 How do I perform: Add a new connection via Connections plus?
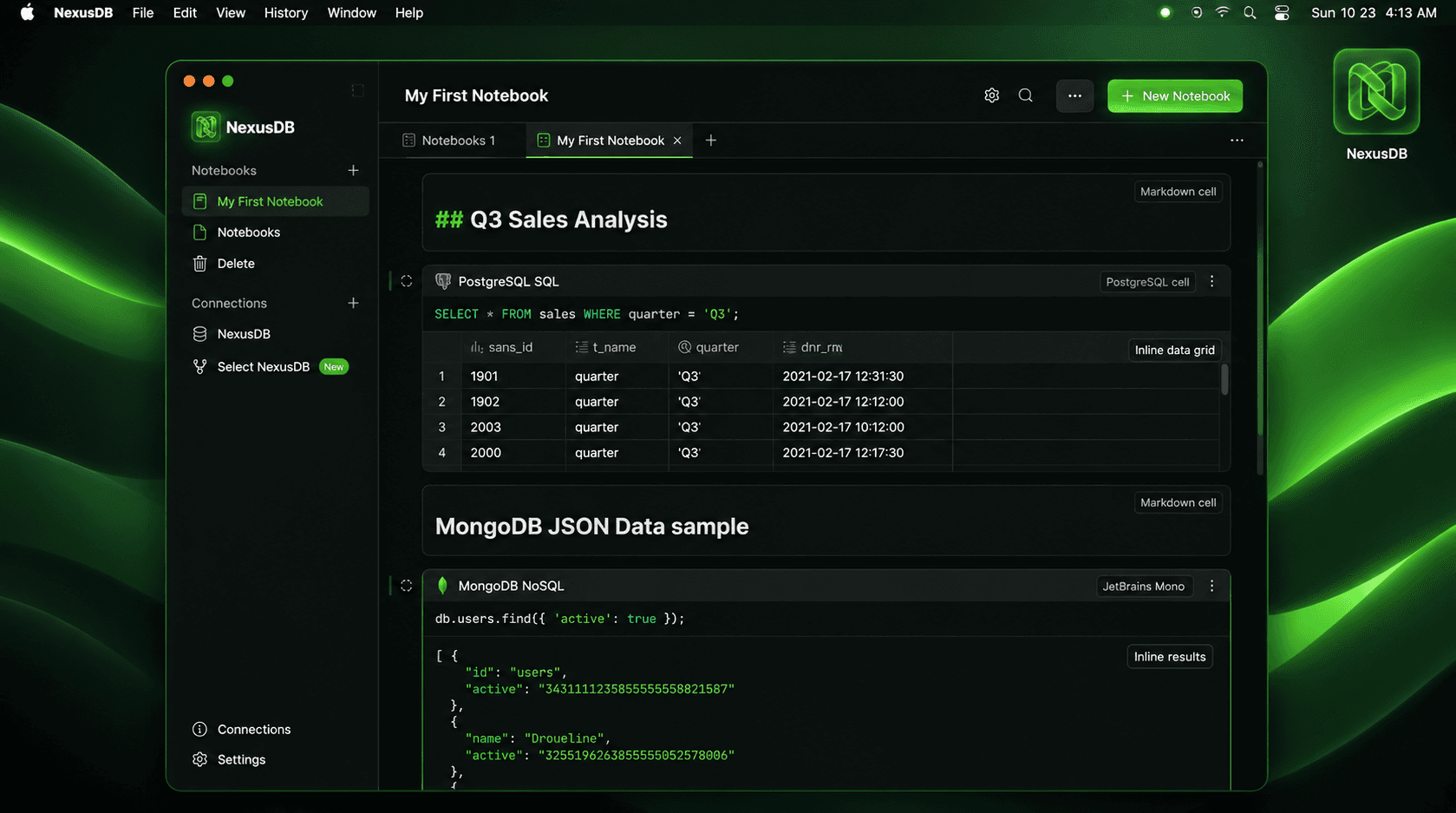pos(353,303)
